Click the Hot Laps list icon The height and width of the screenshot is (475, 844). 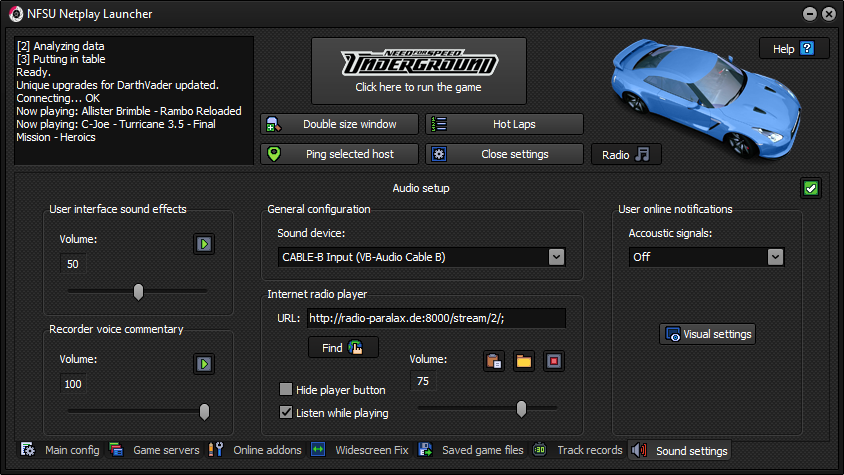tap(439, 124)
